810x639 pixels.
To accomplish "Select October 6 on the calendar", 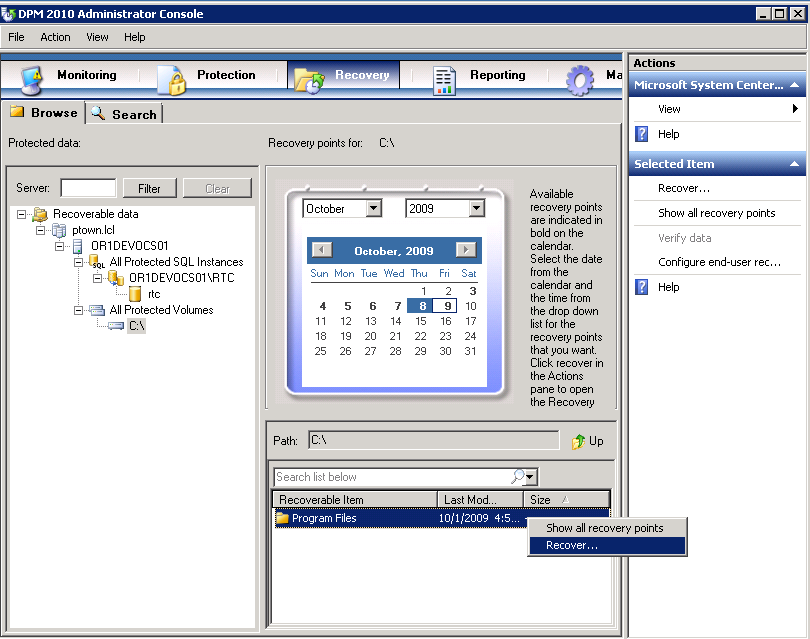I will [x=372, y=306].
